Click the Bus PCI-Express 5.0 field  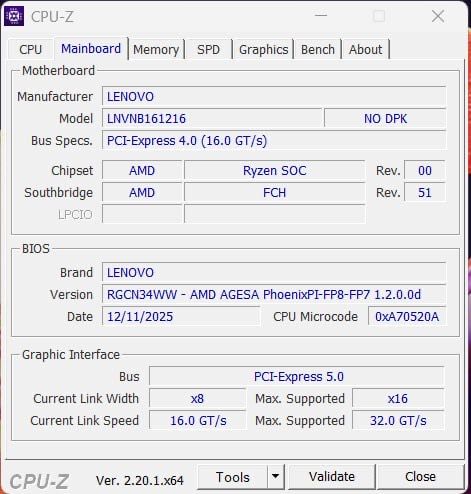(x=297, y=377)
